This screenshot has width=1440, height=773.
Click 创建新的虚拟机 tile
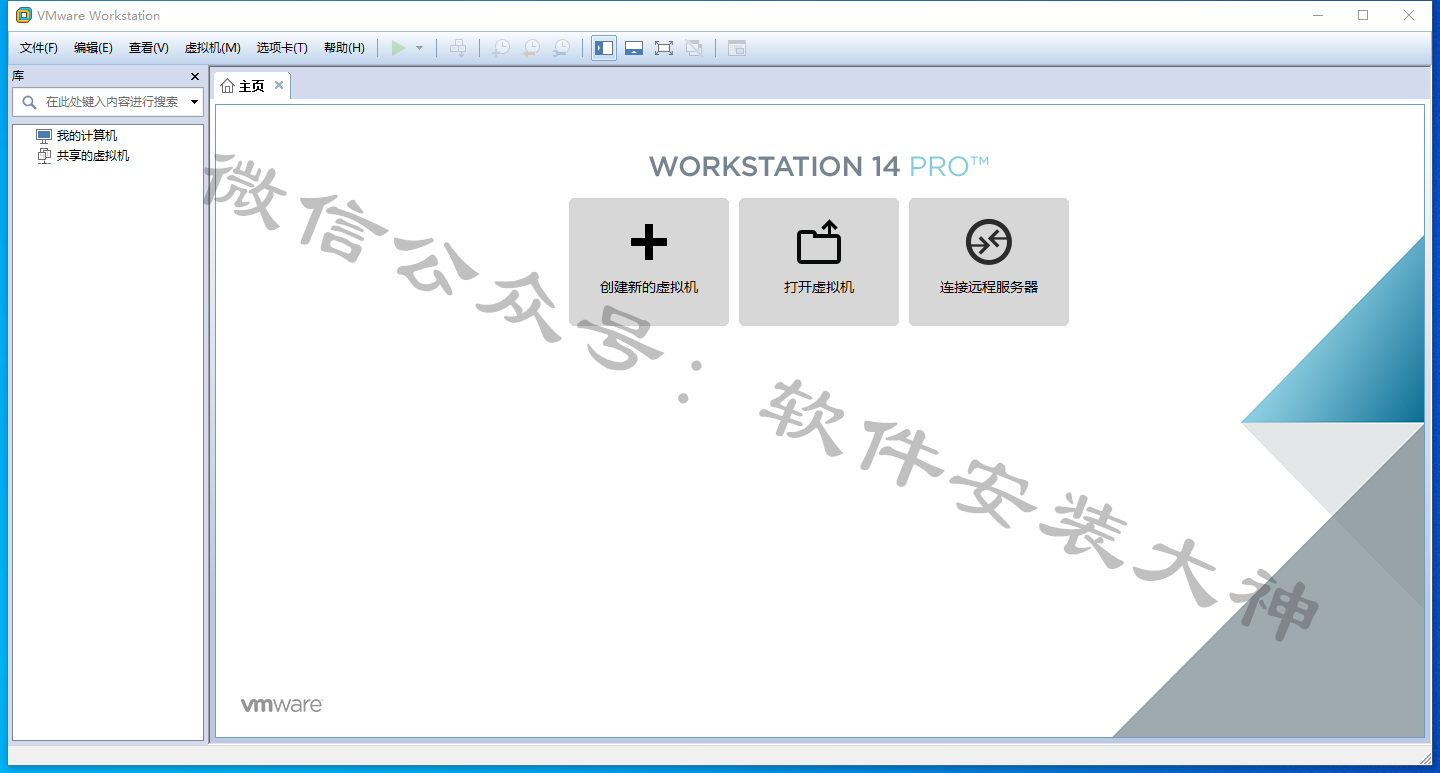[649, 262]
